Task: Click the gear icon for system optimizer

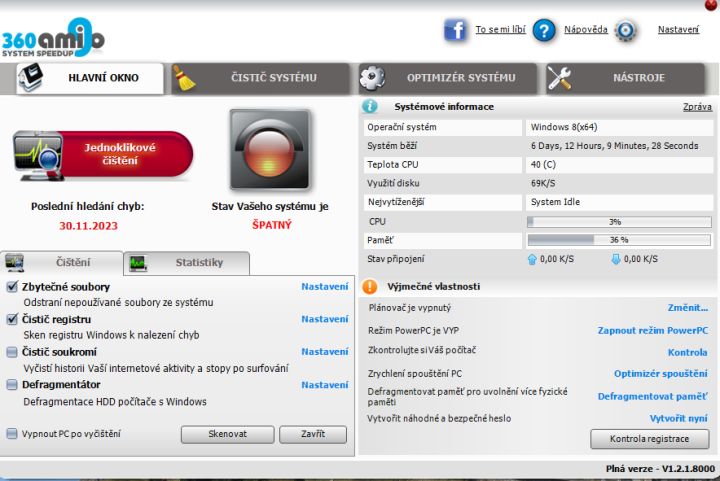Action: coord(372,78)
